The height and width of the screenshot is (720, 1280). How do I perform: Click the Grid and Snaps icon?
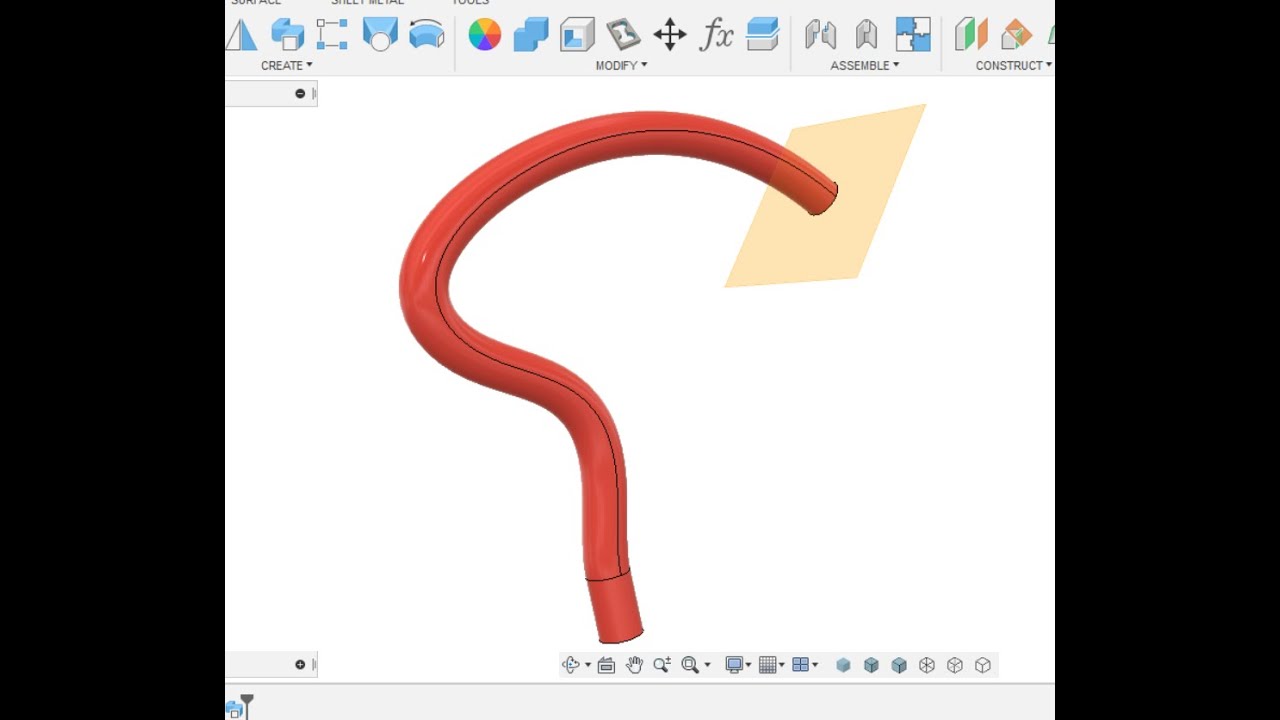point(768,665)
